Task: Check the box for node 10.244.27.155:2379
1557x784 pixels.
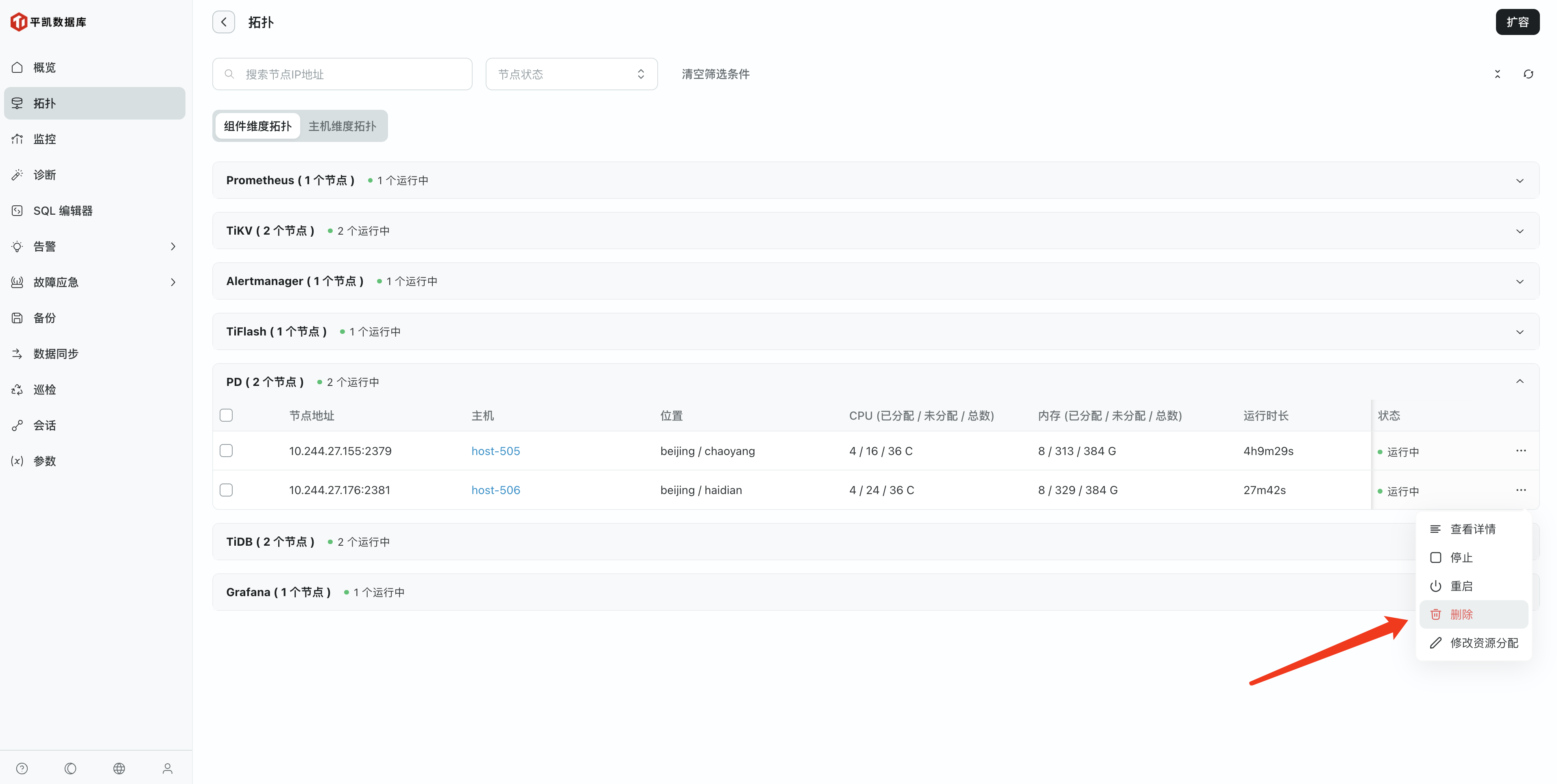Action: tap(226, 451)
